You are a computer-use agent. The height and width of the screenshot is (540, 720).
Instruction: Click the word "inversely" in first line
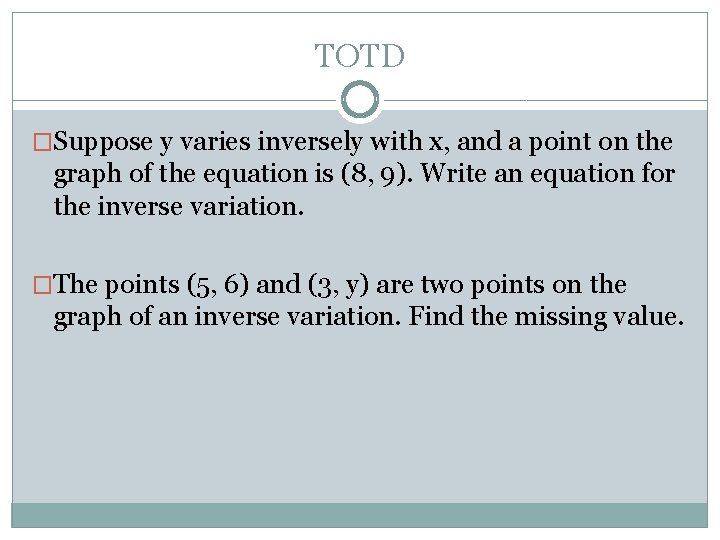pos(310,142)
